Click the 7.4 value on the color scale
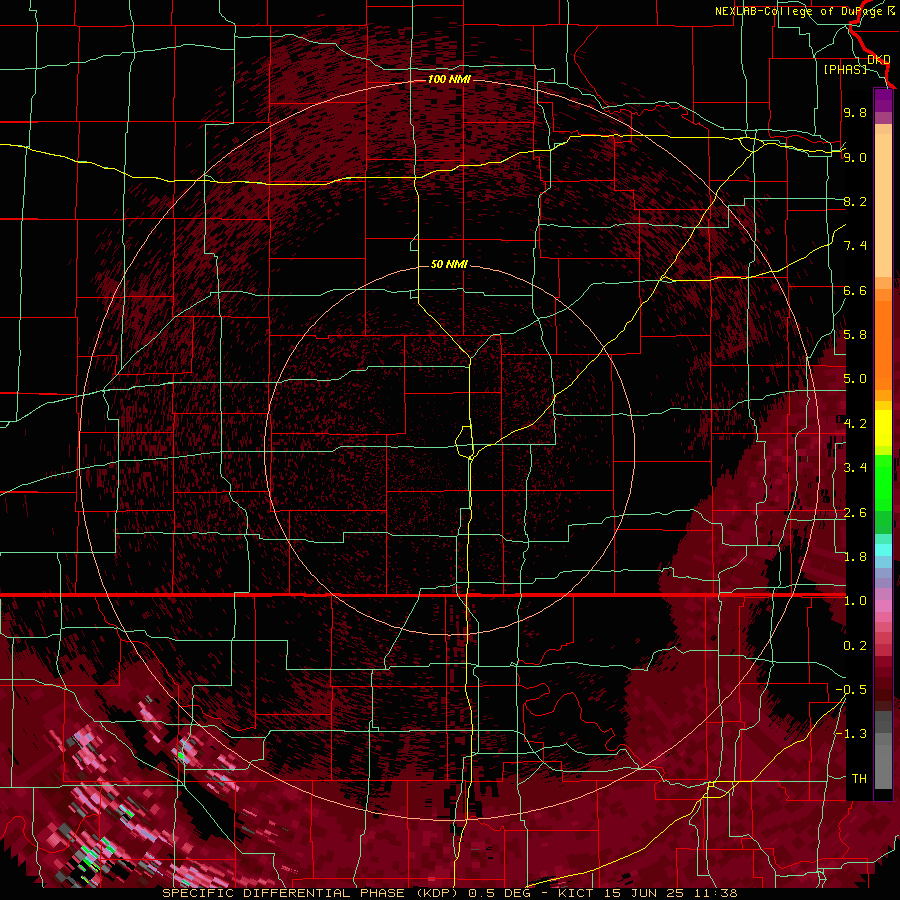Screen dimensions: 900x900 855,246
